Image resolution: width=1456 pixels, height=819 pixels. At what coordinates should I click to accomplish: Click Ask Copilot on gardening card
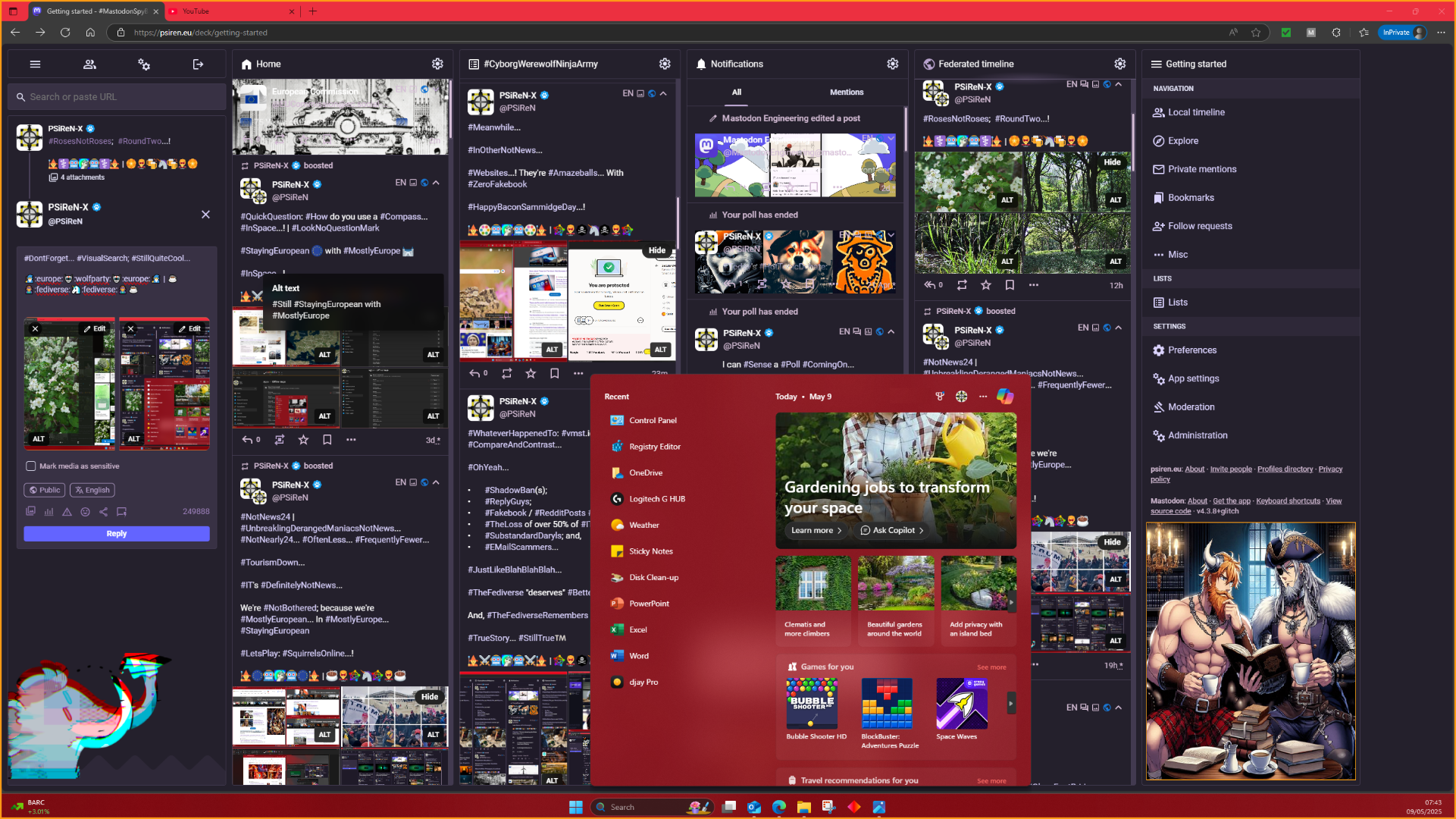[x=891, y=531]
